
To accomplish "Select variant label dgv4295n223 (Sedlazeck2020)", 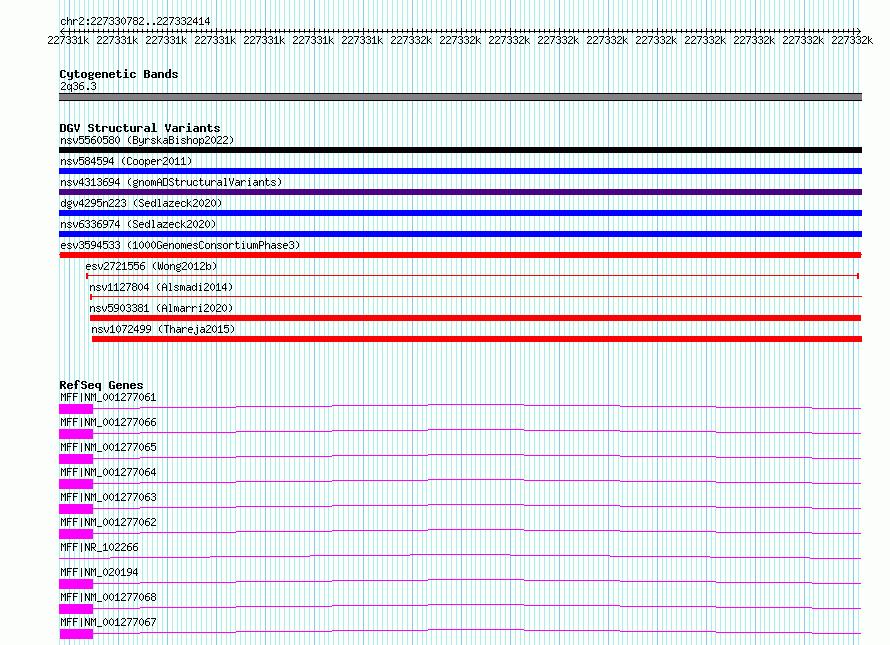I will click(x=141, y=203).
